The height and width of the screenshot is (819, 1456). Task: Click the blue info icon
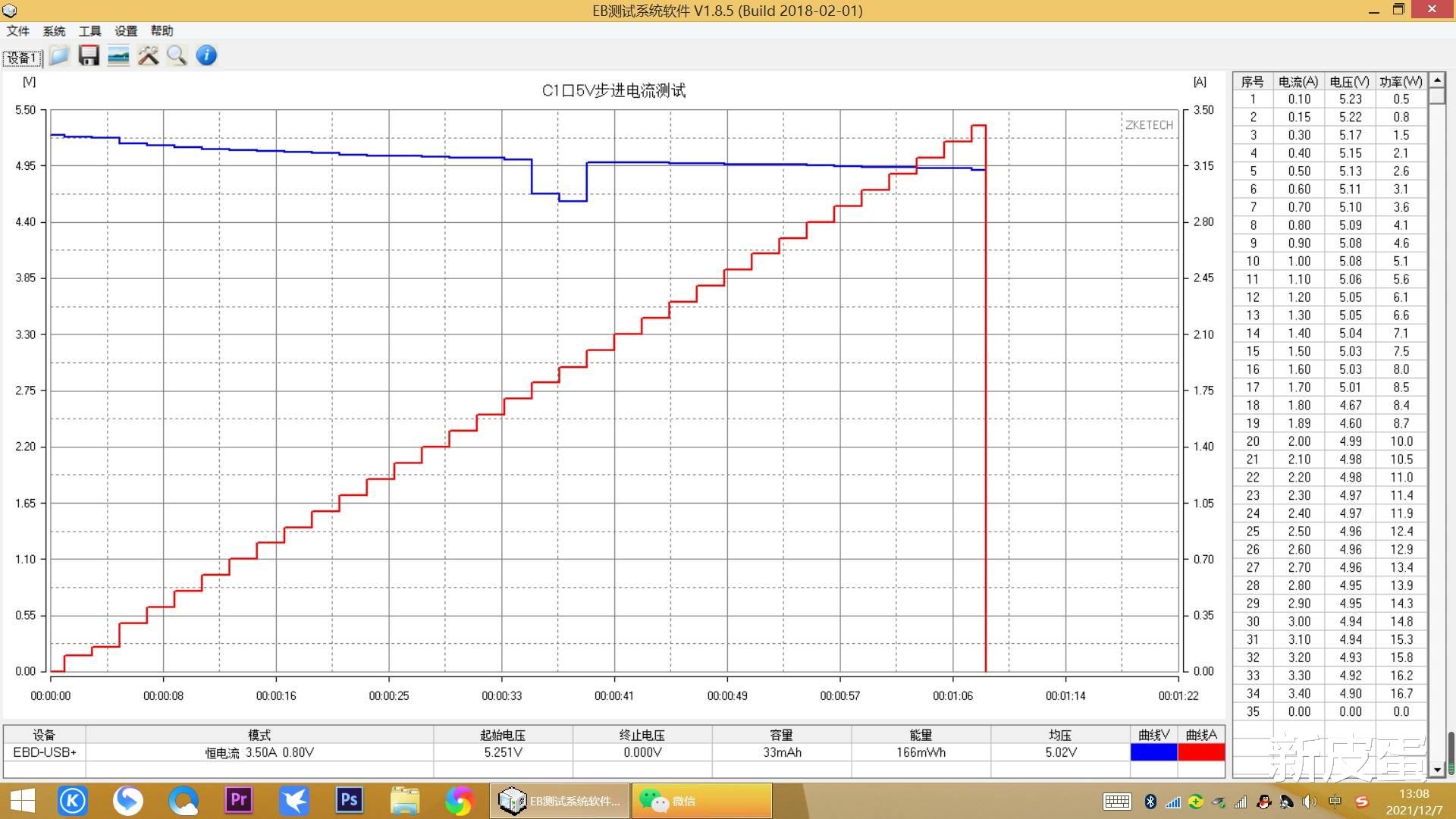pyautogui.click(x=206, y=55)
